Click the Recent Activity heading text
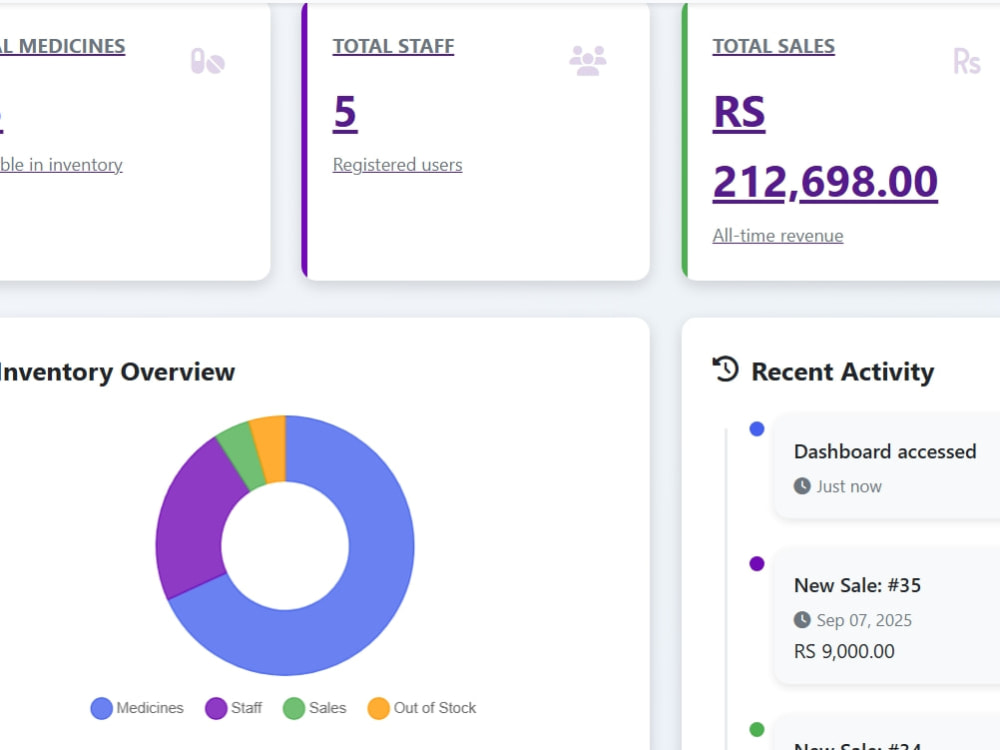Image resolution: width=1000 pixels, height=750 pixels. 842,371
